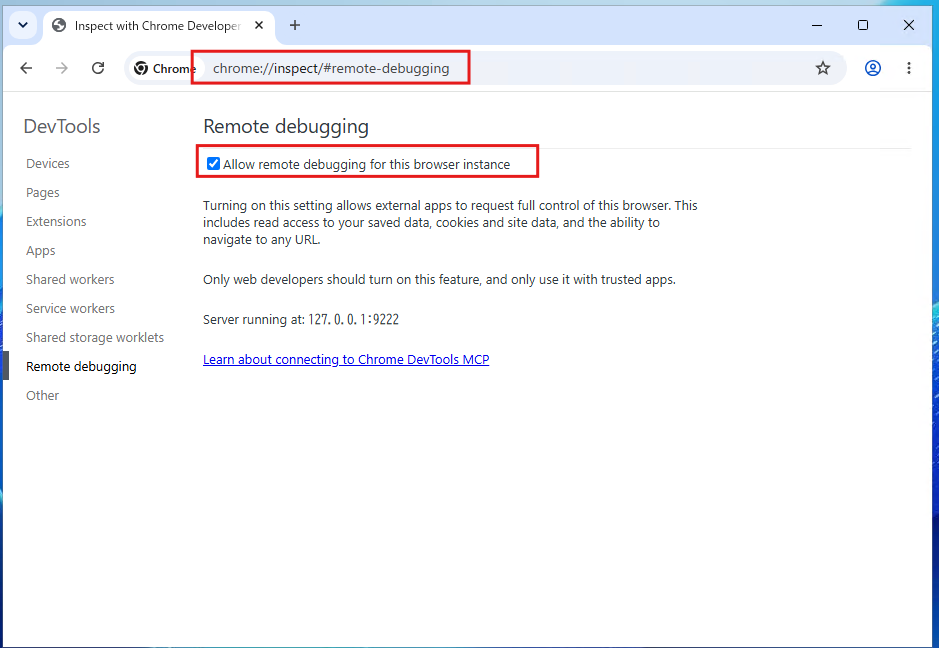
Task: Select the Inspect with Chrome Developer tab
Action: coord(157,26)
